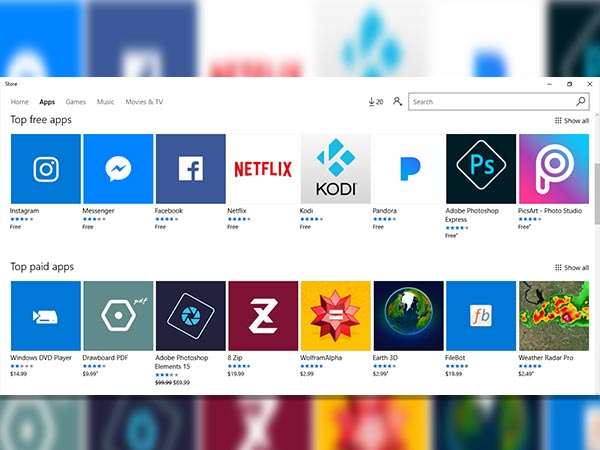600x450 pixels.
Task: Show all top paid apps
Action: pyautogui.click(x=572, y=268)
